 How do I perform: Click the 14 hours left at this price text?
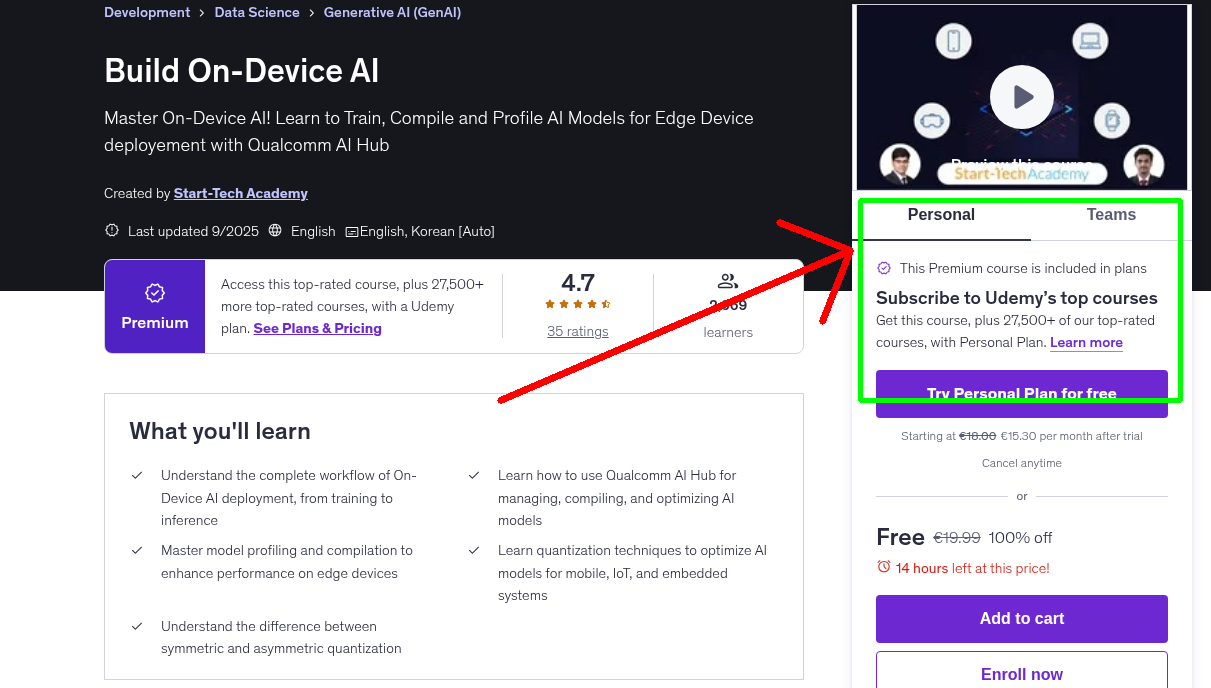pos(973,568)
